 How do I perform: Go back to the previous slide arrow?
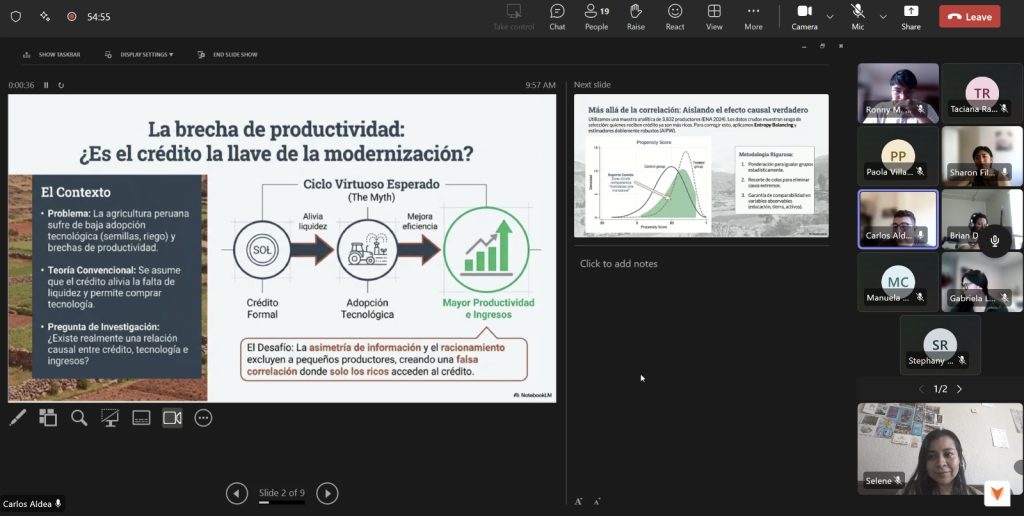coord(237,493)
